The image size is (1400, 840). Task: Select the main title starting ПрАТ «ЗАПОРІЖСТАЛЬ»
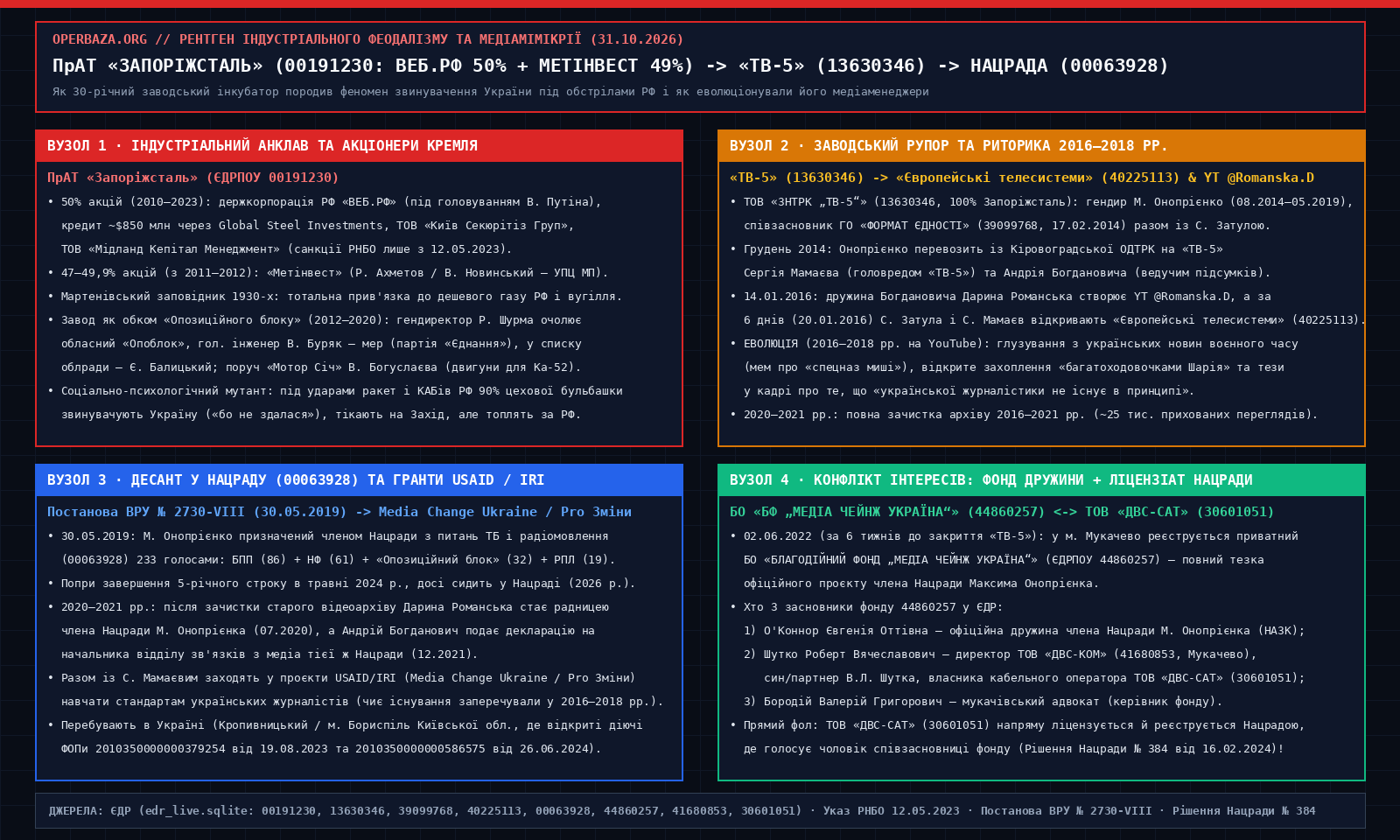click(610, 66)
